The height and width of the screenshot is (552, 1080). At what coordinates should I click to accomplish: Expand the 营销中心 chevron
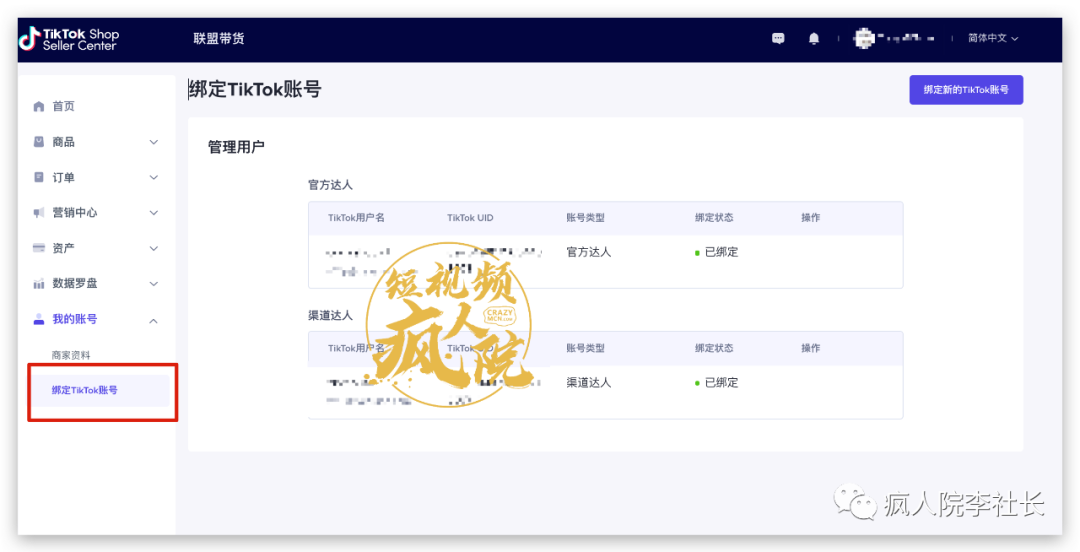point(154,213)
